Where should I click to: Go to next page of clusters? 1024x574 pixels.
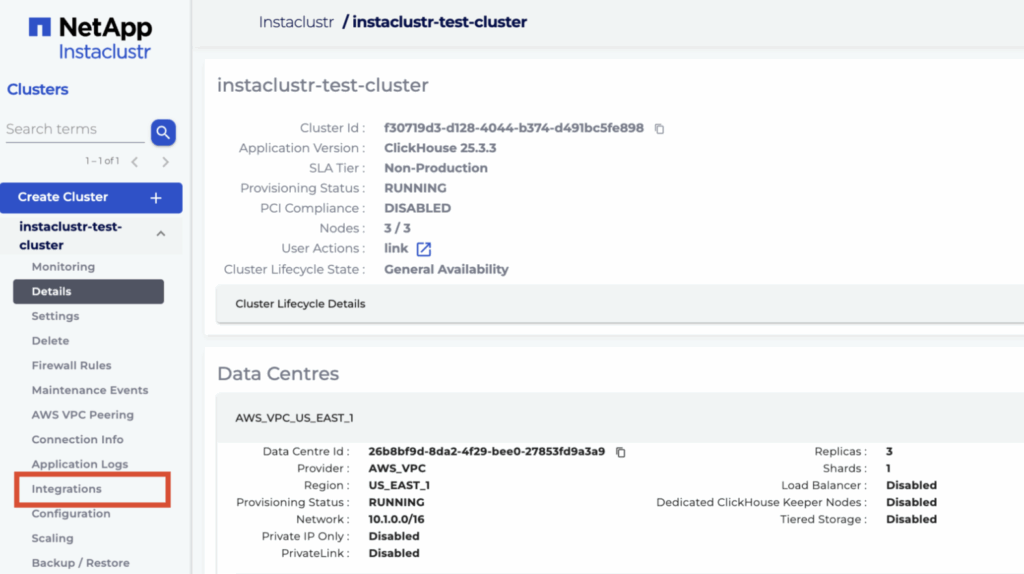click(x=165, y=161)
